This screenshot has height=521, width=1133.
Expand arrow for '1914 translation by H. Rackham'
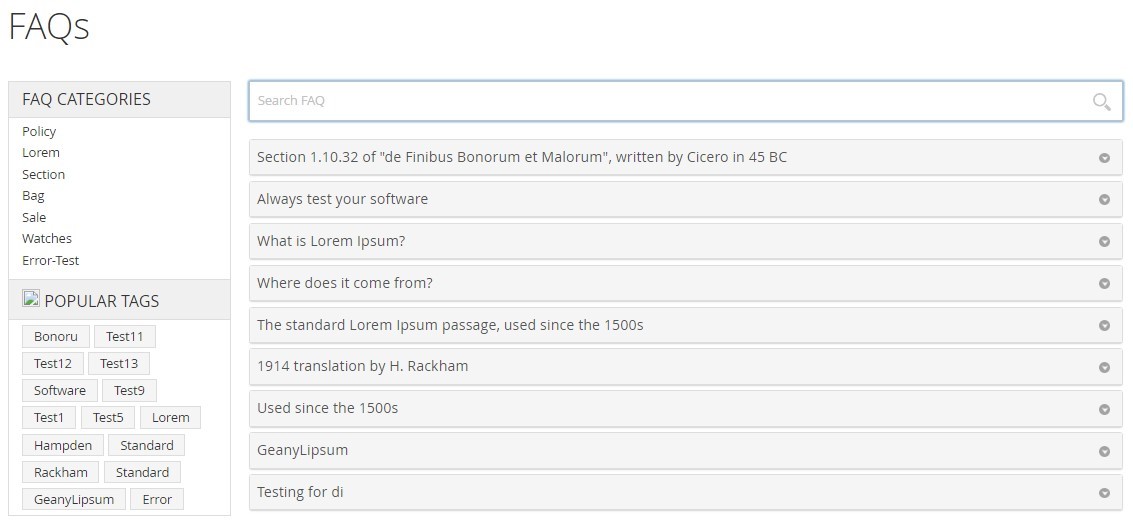click(1104, 367)
